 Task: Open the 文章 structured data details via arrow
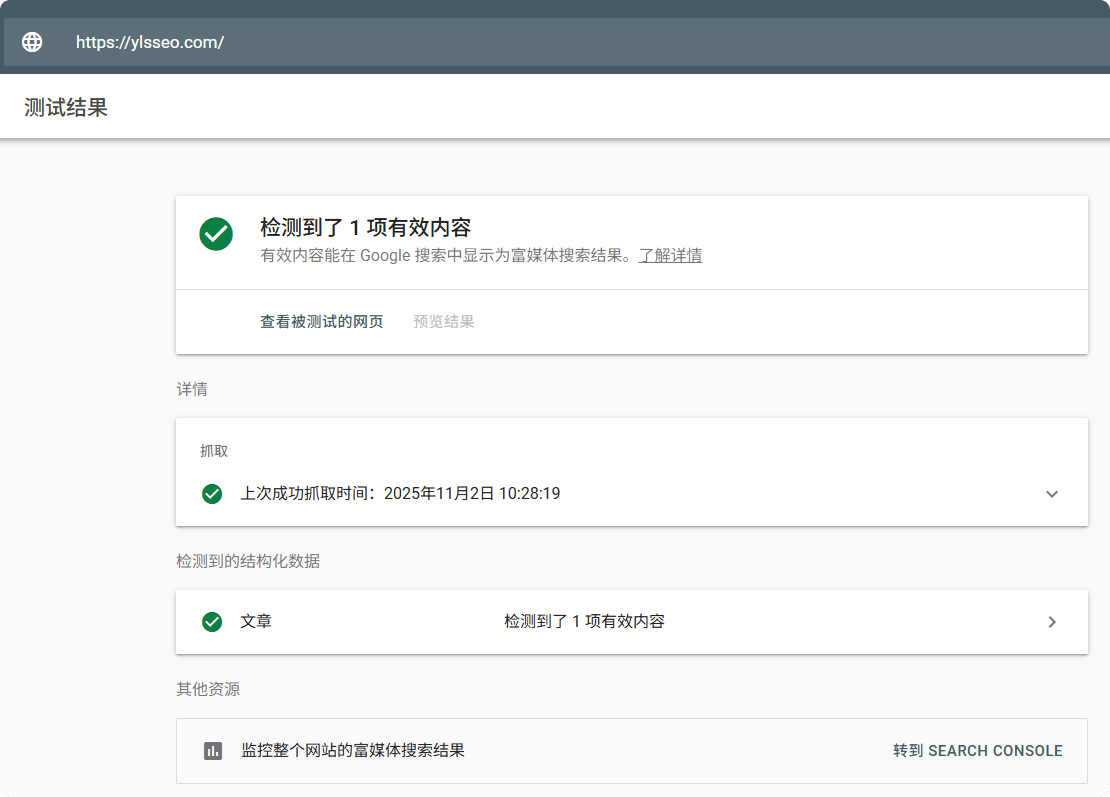click(1052, 621)
